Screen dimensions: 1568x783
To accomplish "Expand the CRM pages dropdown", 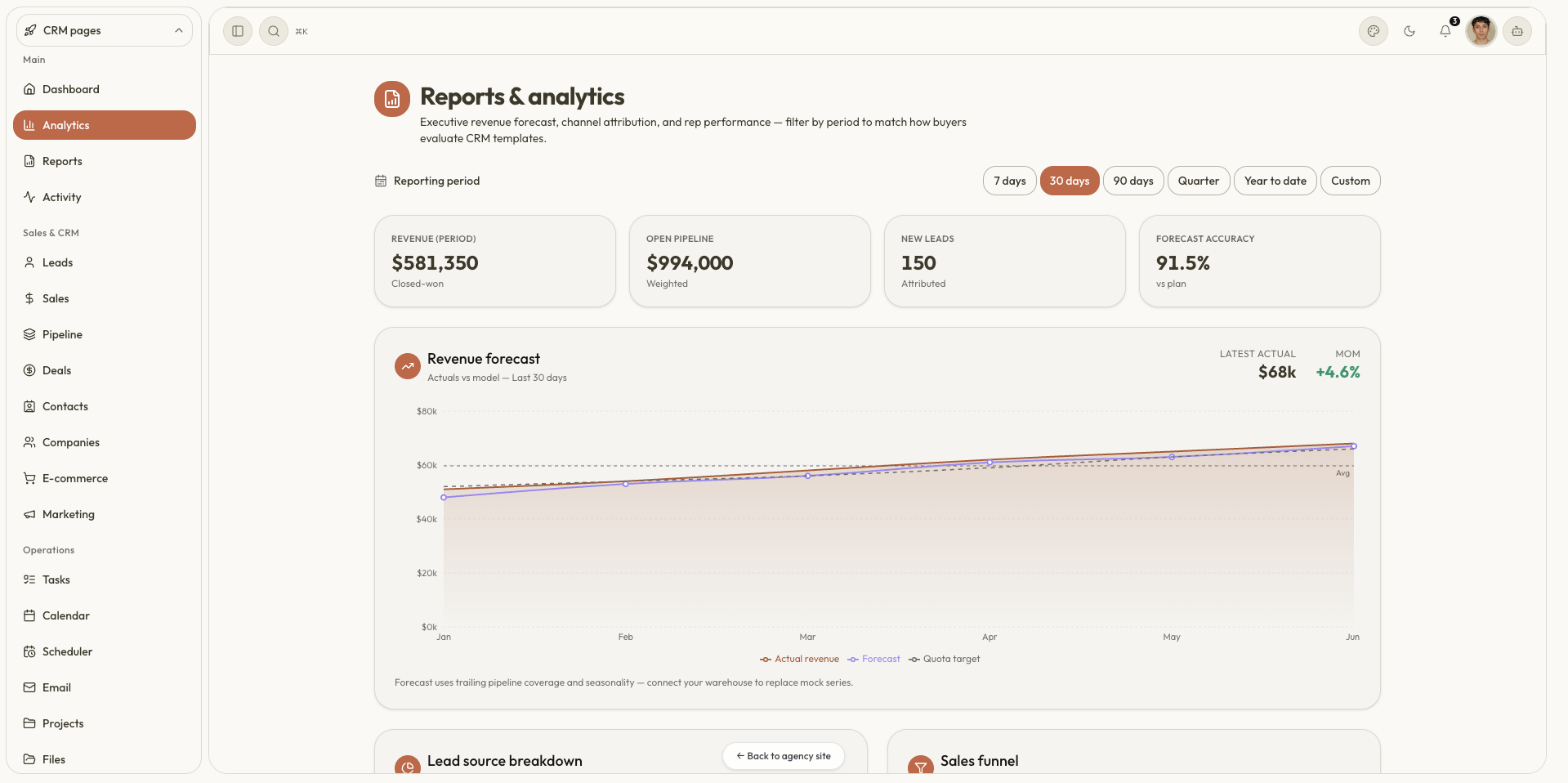I will 105,30.
